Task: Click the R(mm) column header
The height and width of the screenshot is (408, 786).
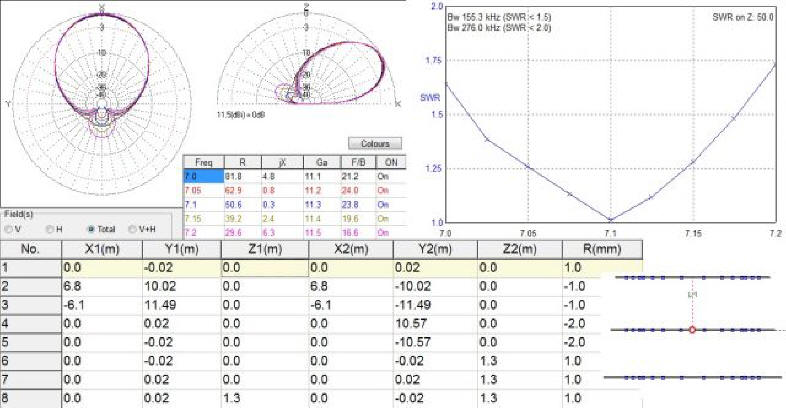Action: (602, 249)
